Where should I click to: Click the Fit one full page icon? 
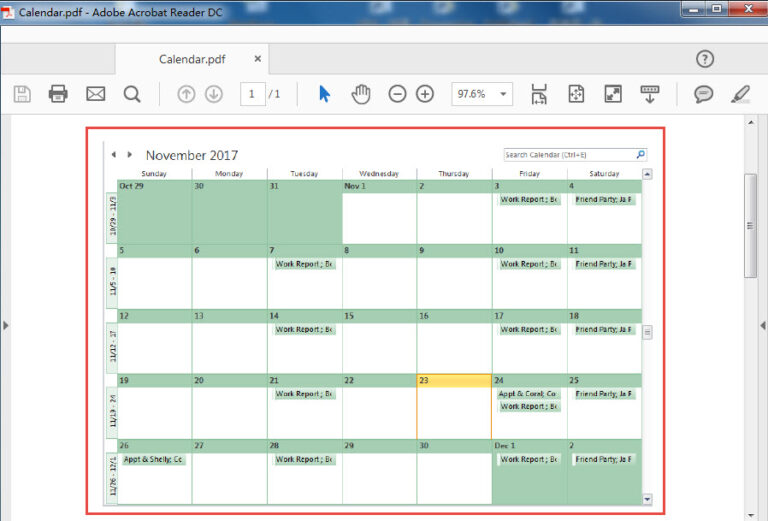pos(576,94)
